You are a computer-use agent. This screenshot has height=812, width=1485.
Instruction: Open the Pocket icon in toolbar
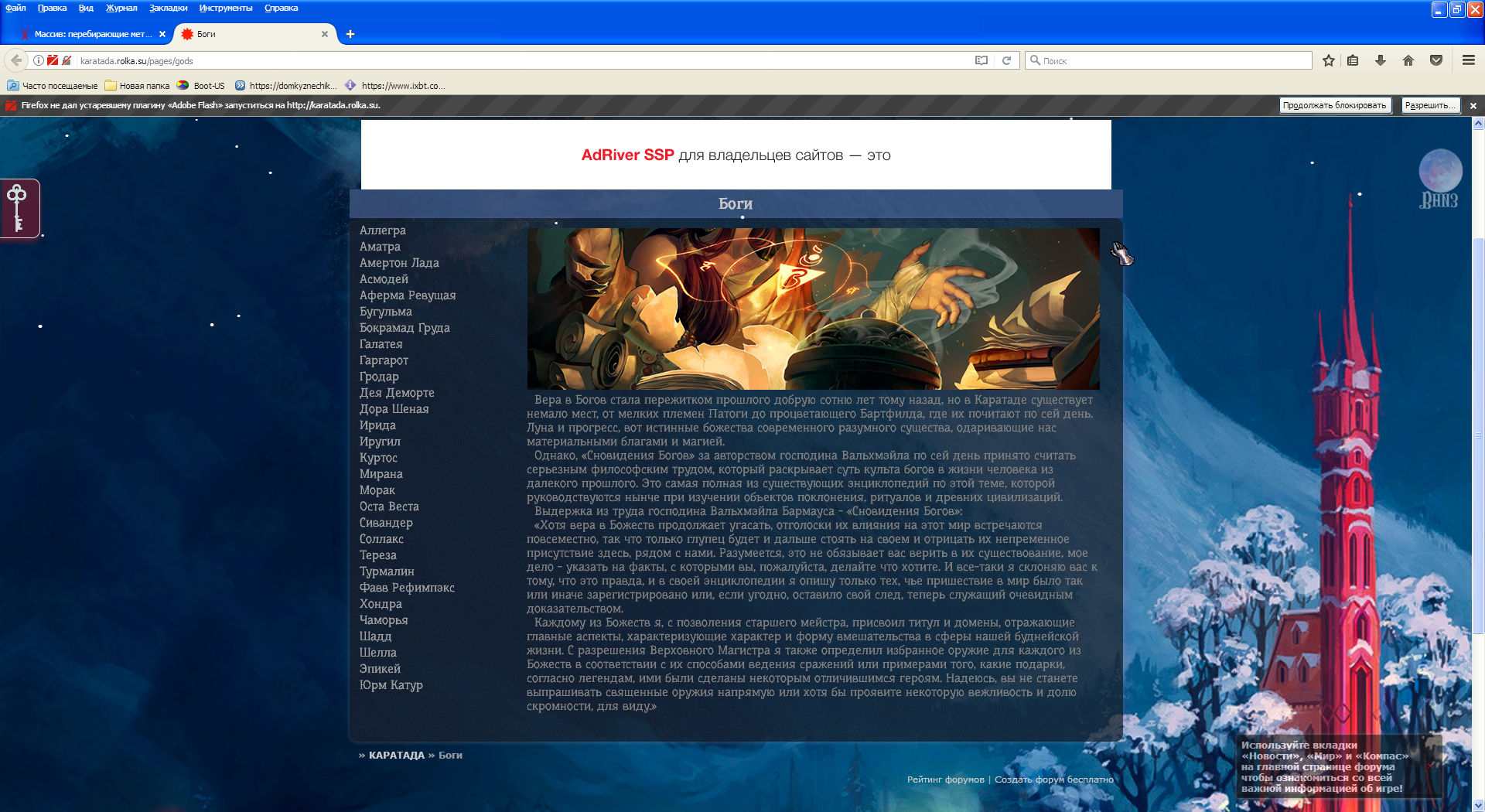point(1436,60)
